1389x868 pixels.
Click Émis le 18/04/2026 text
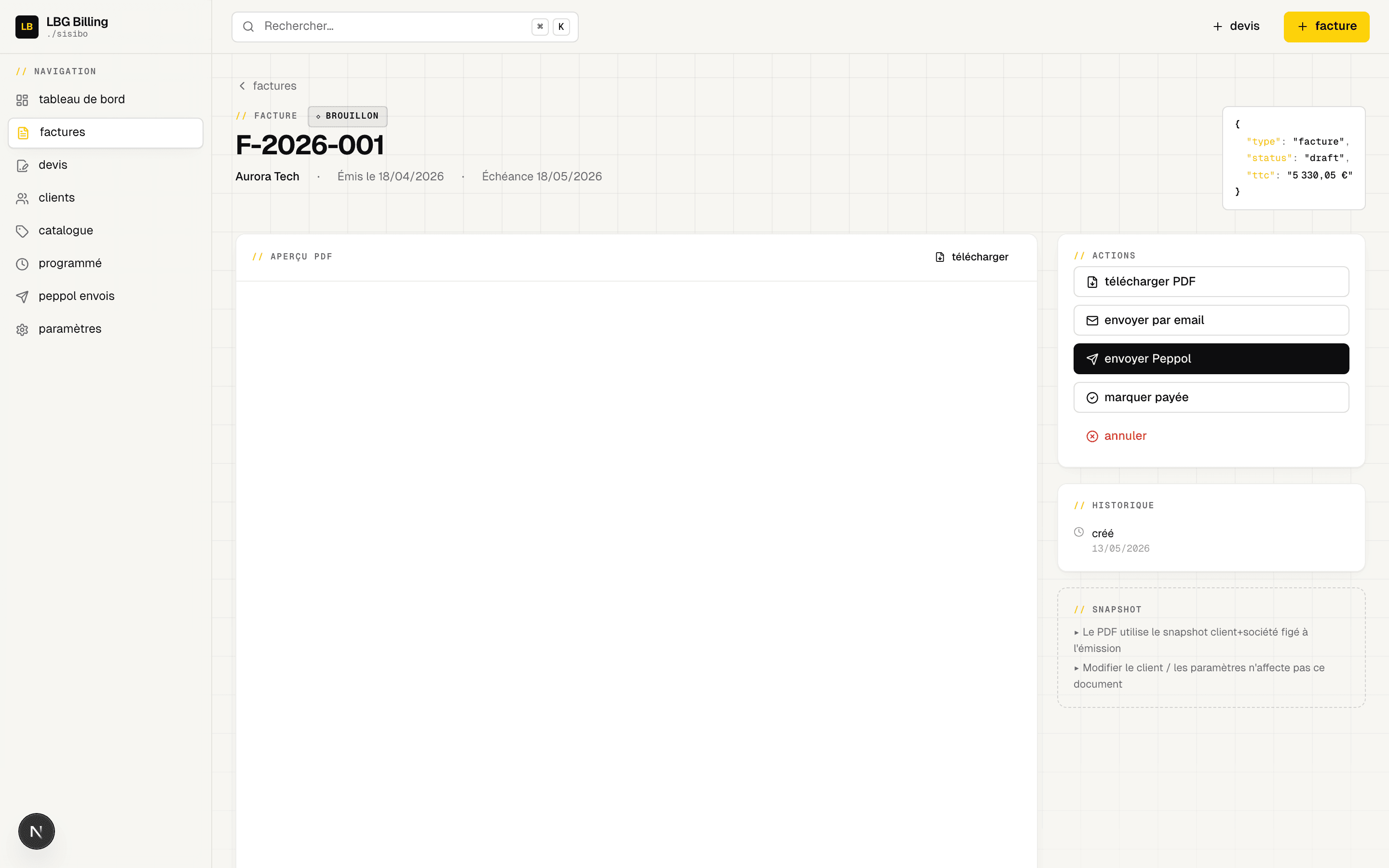[390, 176]
